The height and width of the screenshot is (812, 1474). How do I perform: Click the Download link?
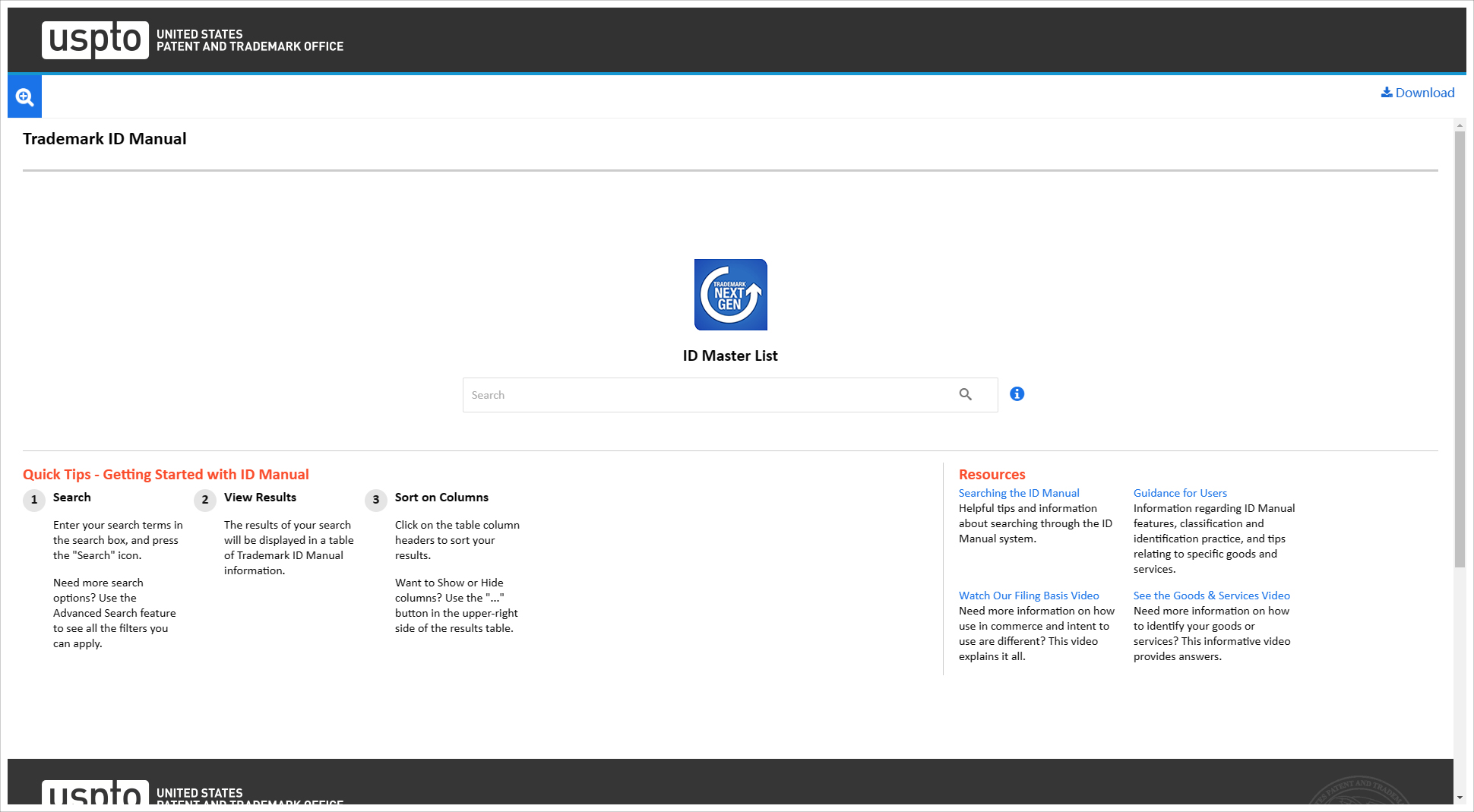click(1418, 93)
